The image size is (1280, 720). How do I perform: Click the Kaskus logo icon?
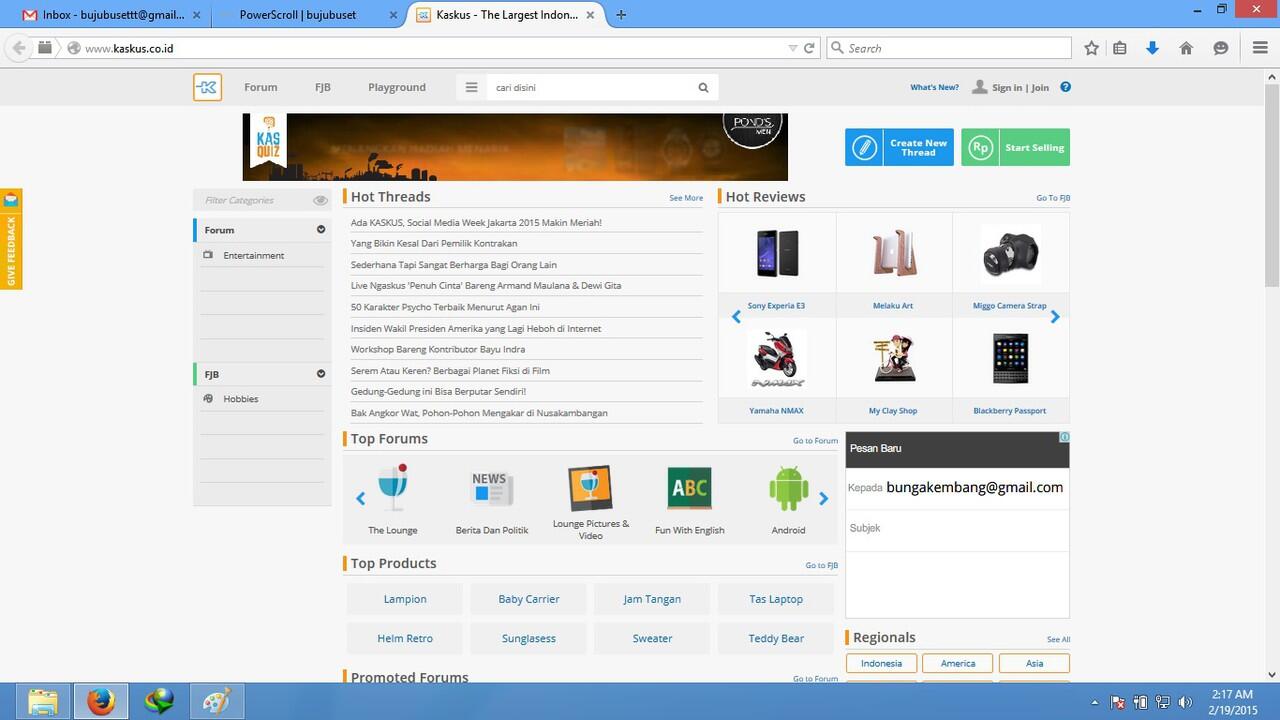tap(207, 87)
